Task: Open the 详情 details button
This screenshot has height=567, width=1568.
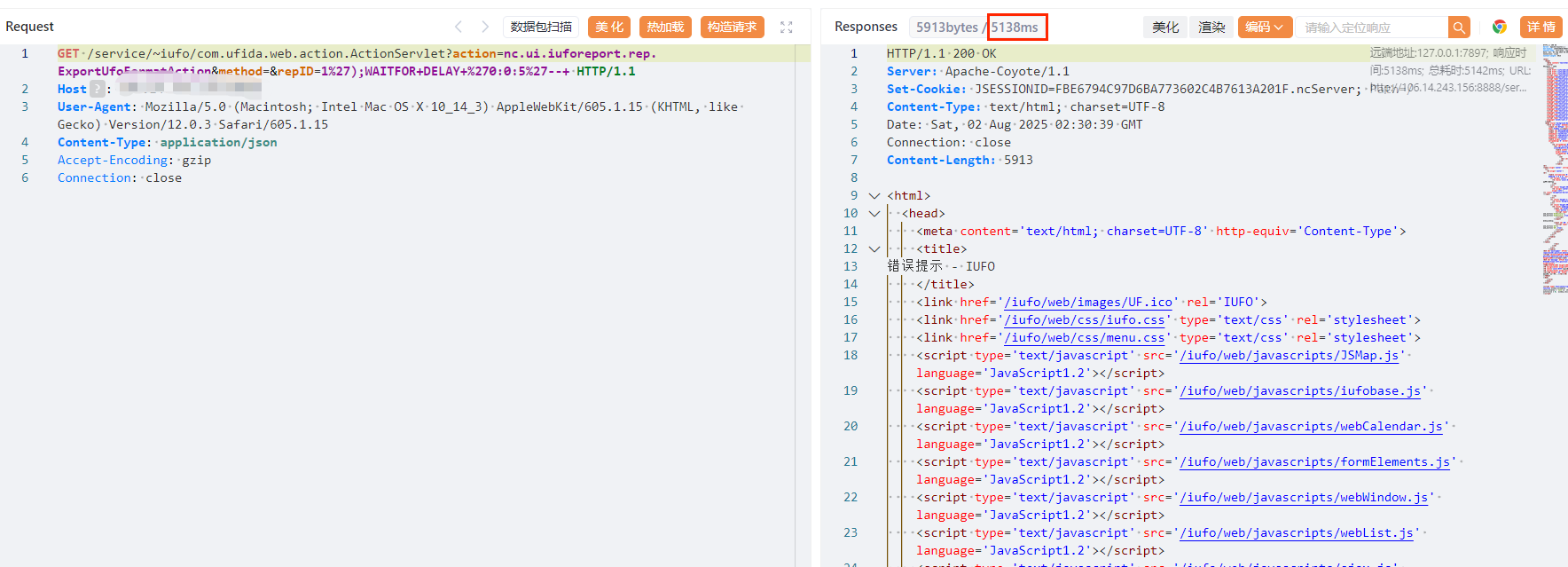Action: click(1541, 28)
